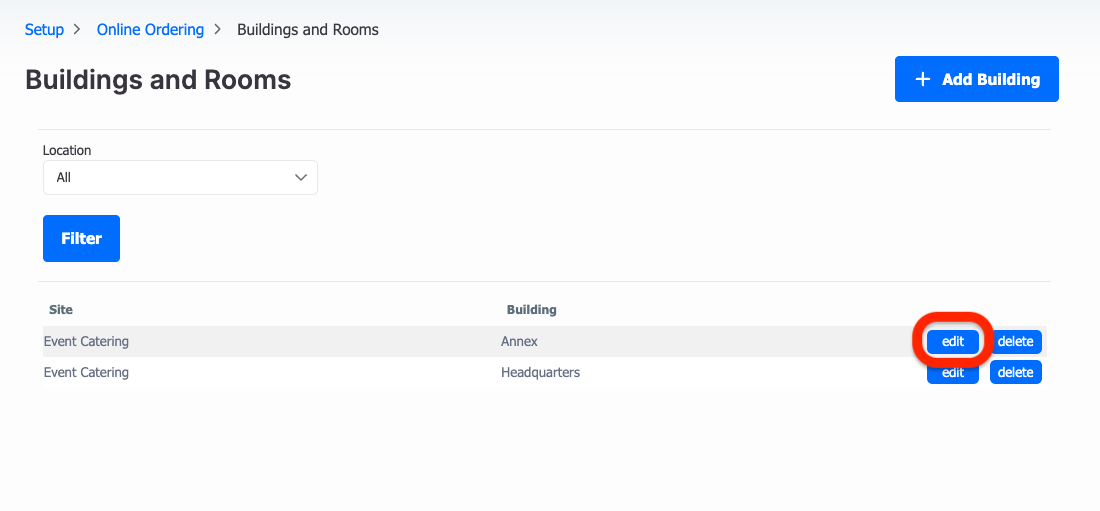Delete the Headquarters building
1100x511 pixels.
(x=1016, y=373)
